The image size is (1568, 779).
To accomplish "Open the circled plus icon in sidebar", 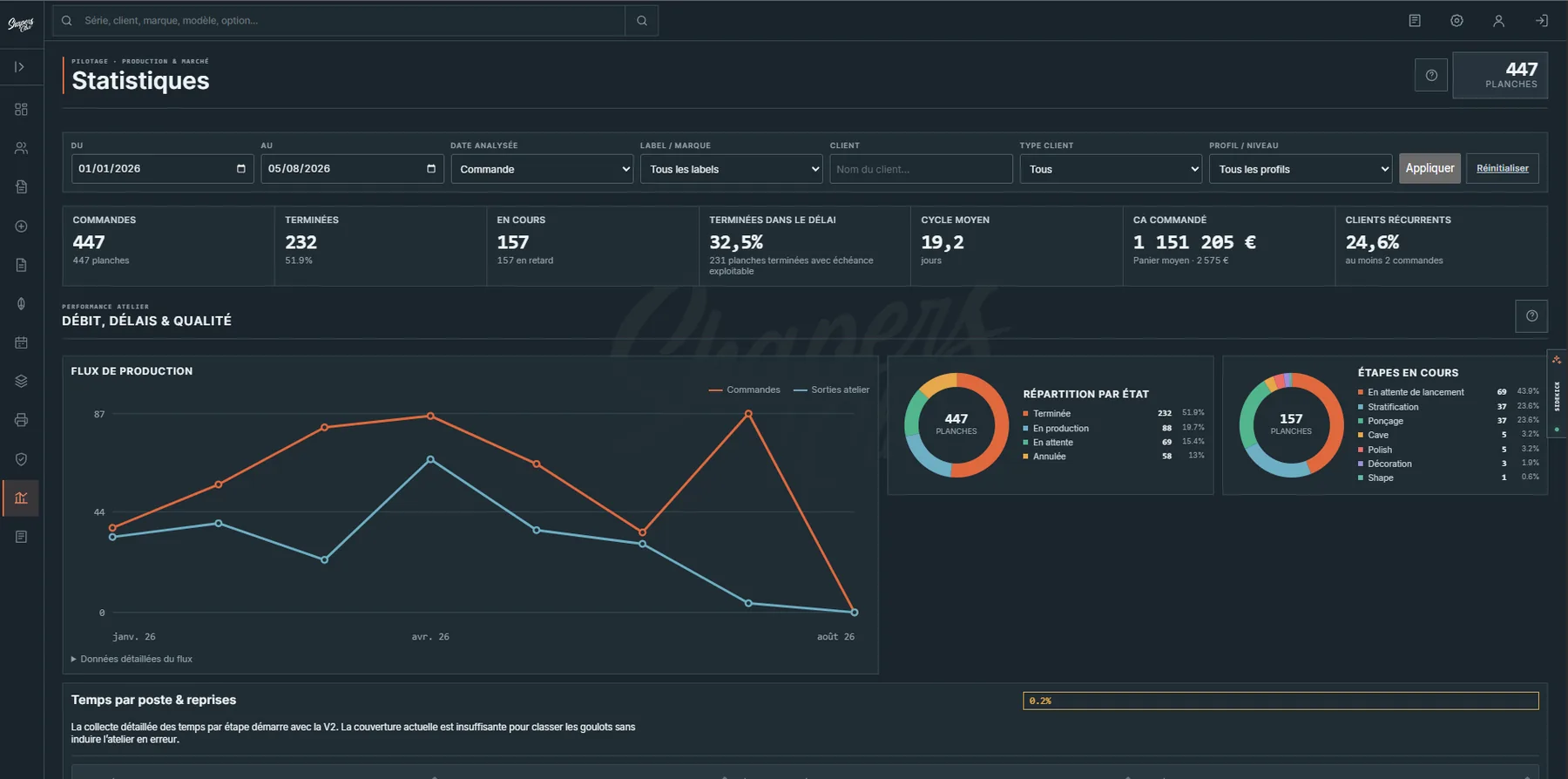I will click(x=21, y=226).
